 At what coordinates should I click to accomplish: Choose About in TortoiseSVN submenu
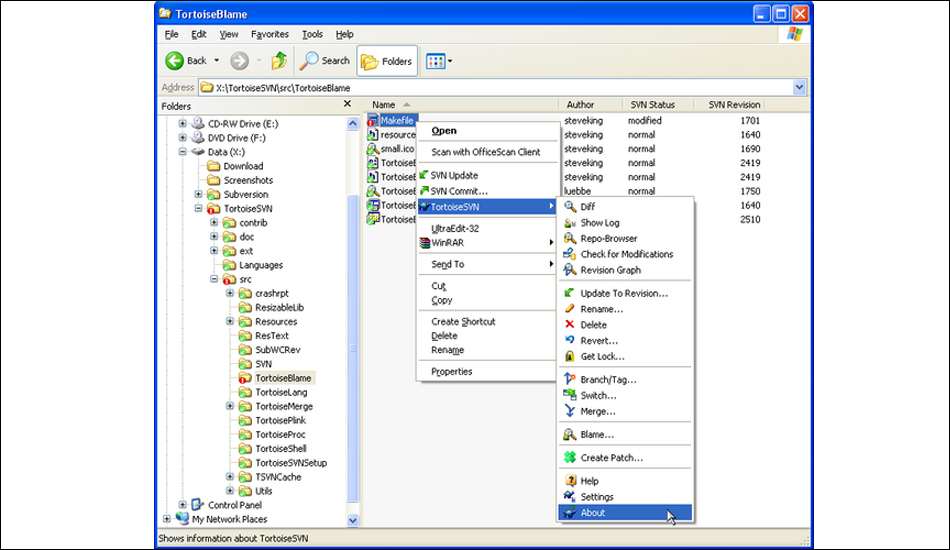(x=625, y=512)
